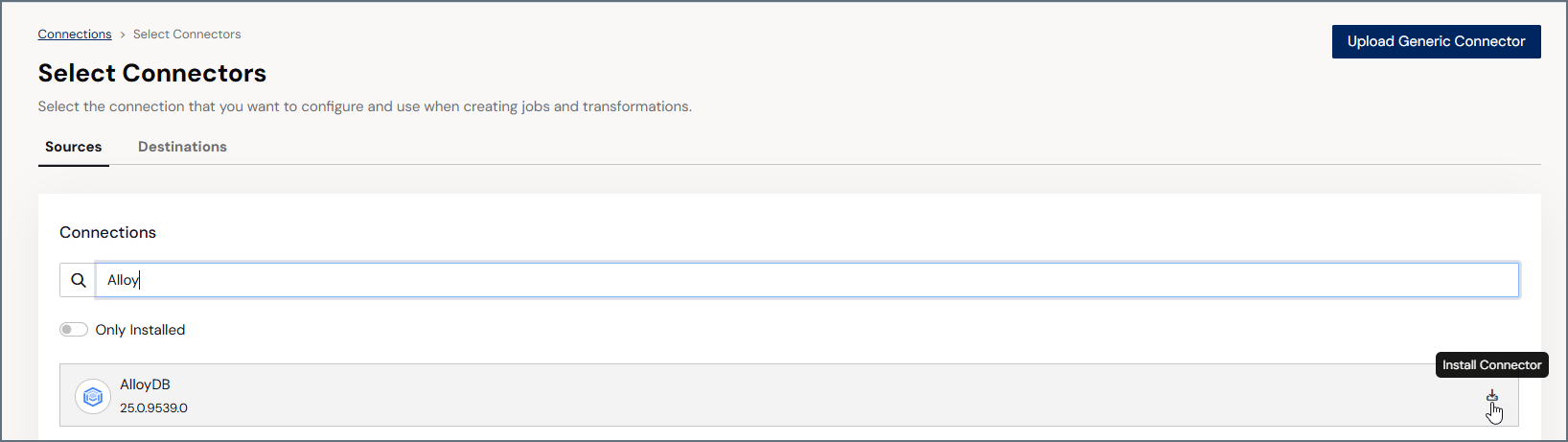Image resolution: width=1568 pixels, height=442 pixels.
Task: Select the Sources tab
Action: click(74, 147)
